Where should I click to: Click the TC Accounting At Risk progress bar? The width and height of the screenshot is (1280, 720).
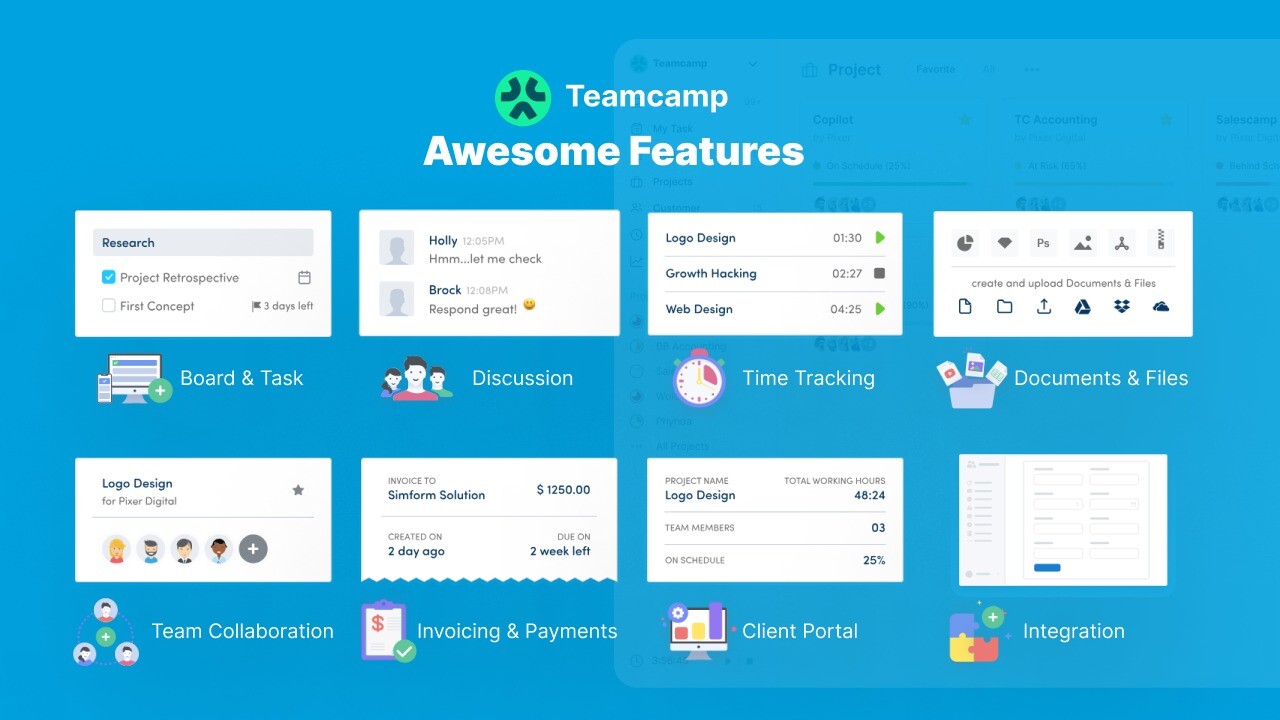[x=1094, y=183]
